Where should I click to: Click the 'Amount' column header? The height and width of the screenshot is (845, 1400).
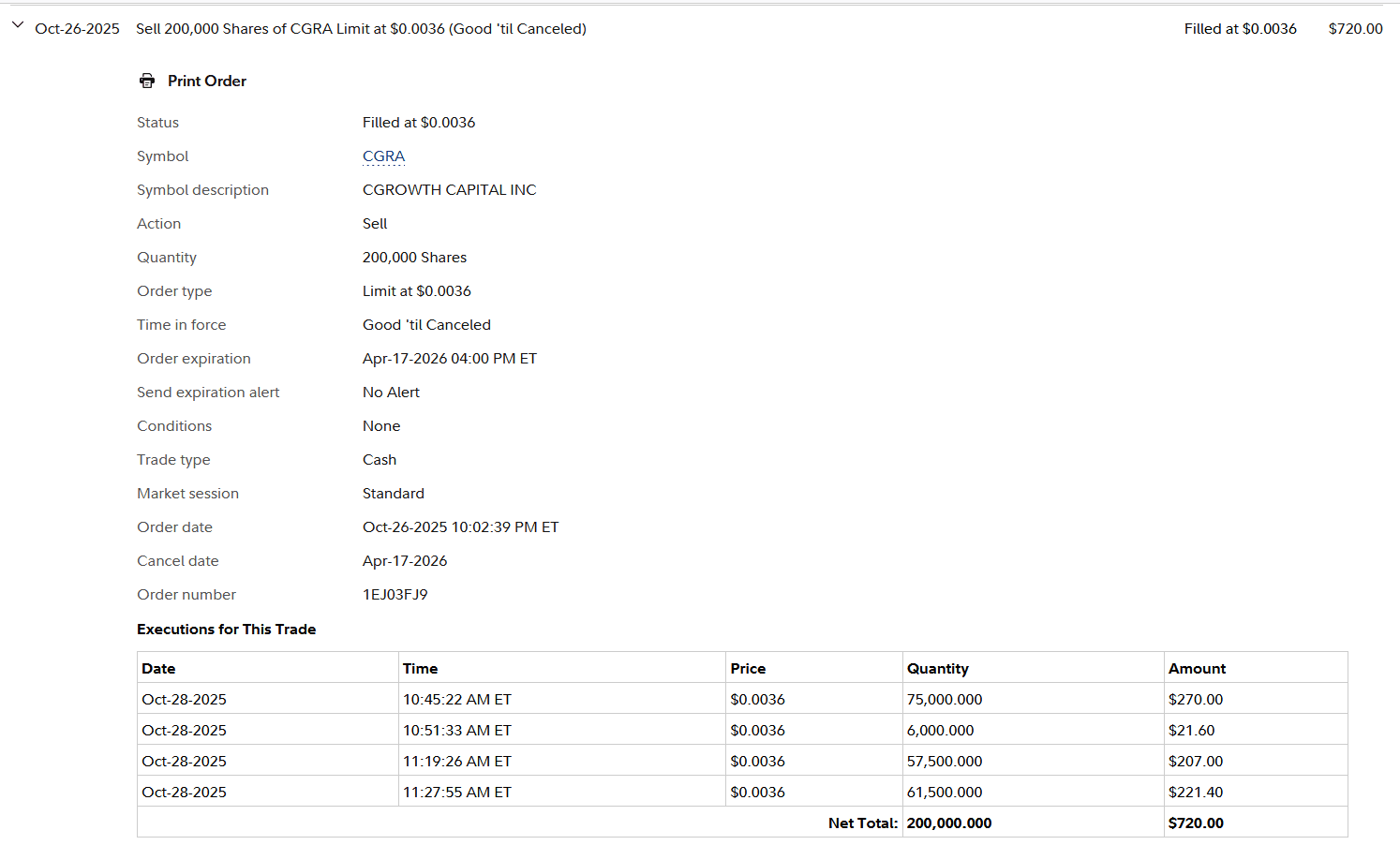click(1197, 669)
